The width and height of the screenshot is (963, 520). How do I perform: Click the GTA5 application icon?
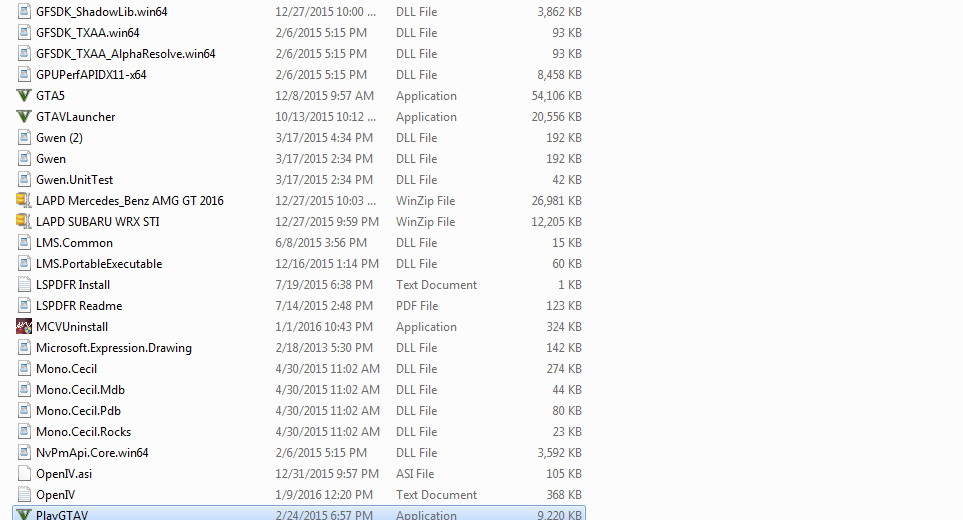[24, 96]
